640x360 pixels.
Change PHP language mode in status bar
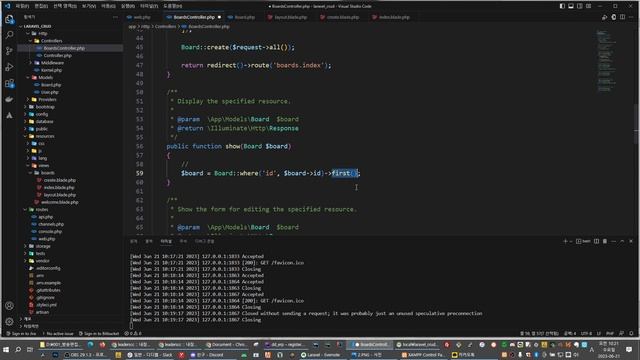pos(610,333)
